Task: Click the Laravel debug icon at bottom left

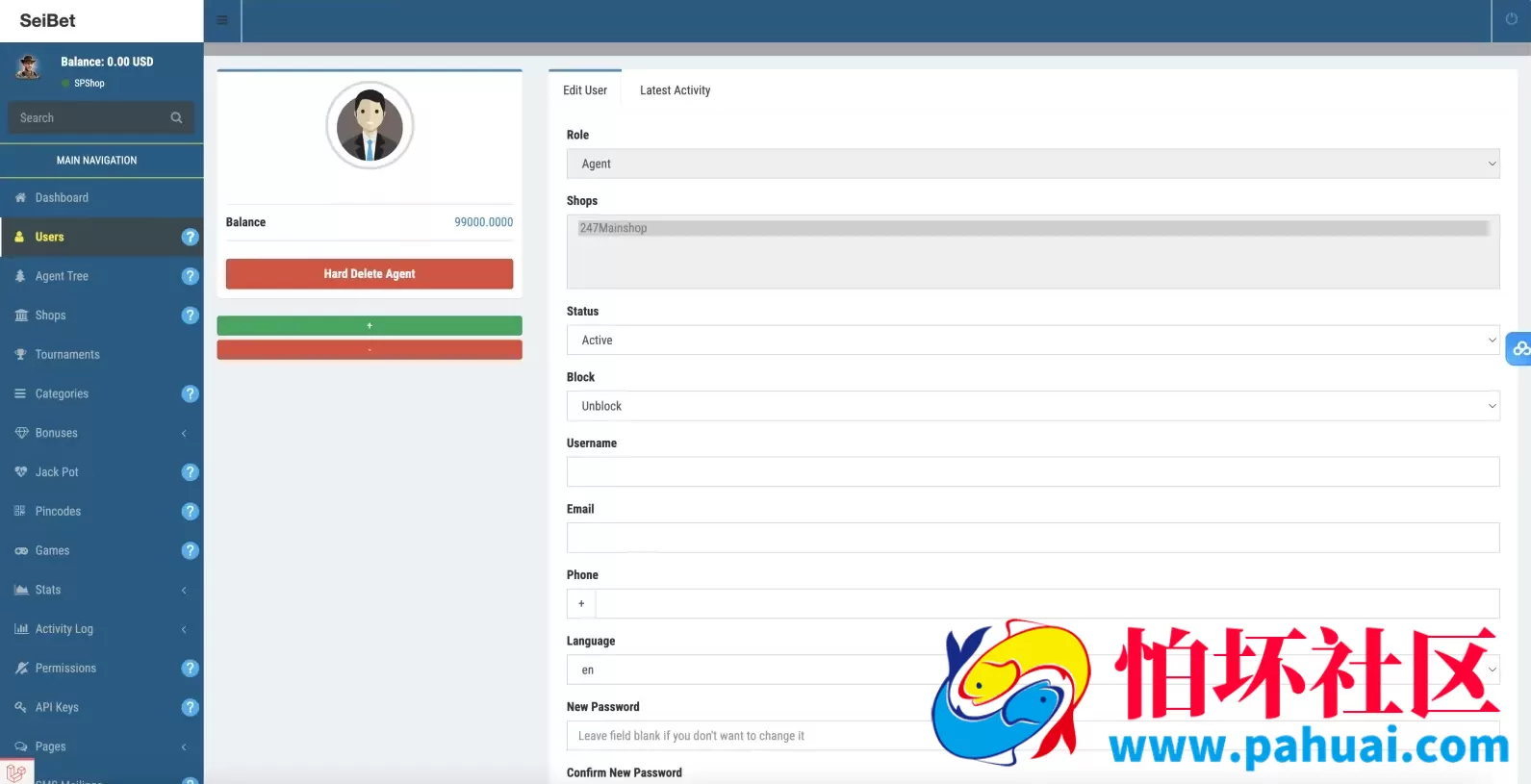Action: coord(16,771)
